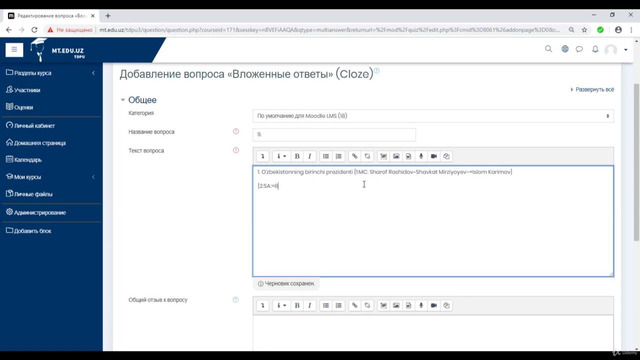Insert unordered list in general feedback editor

(x=326, y=305)
